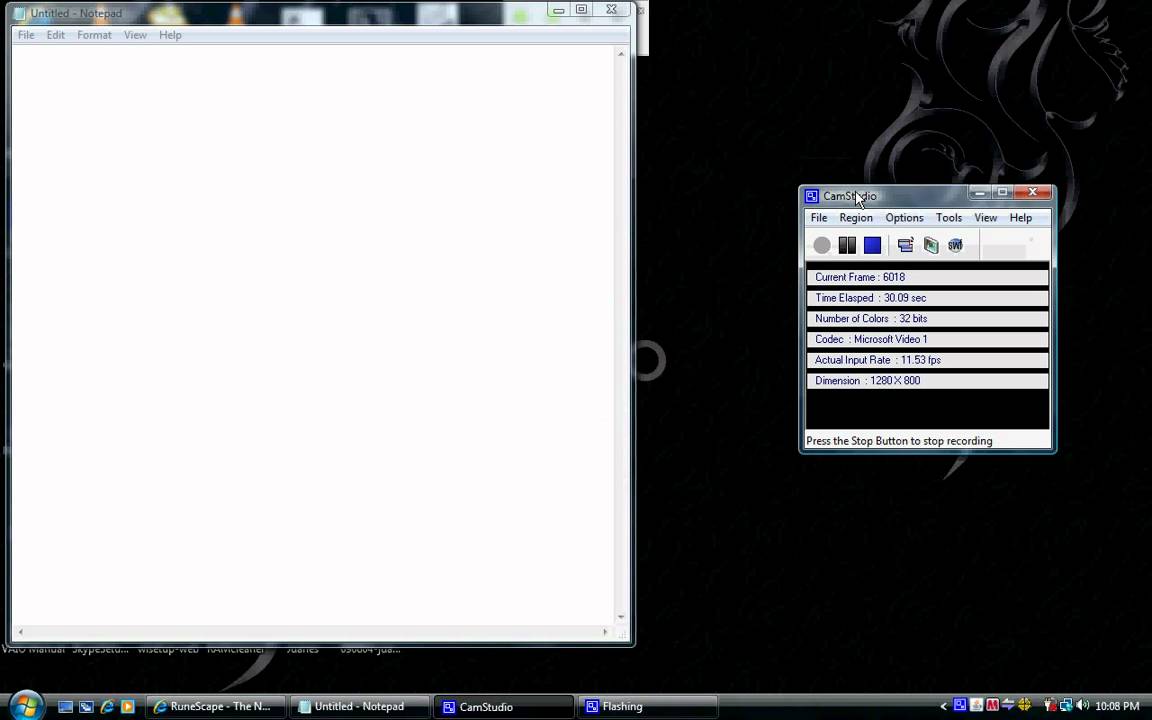Screen dimensions: 1152x720
Task: Switch to CamStudio taskbar button
Action: [x=503, y=707]
